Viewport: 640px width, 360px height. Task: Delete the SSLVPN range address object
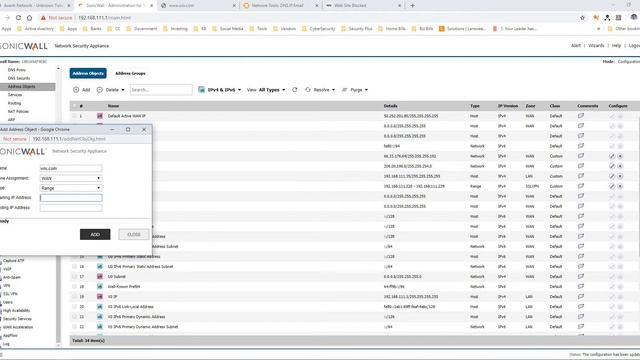[x=620, y=186]
